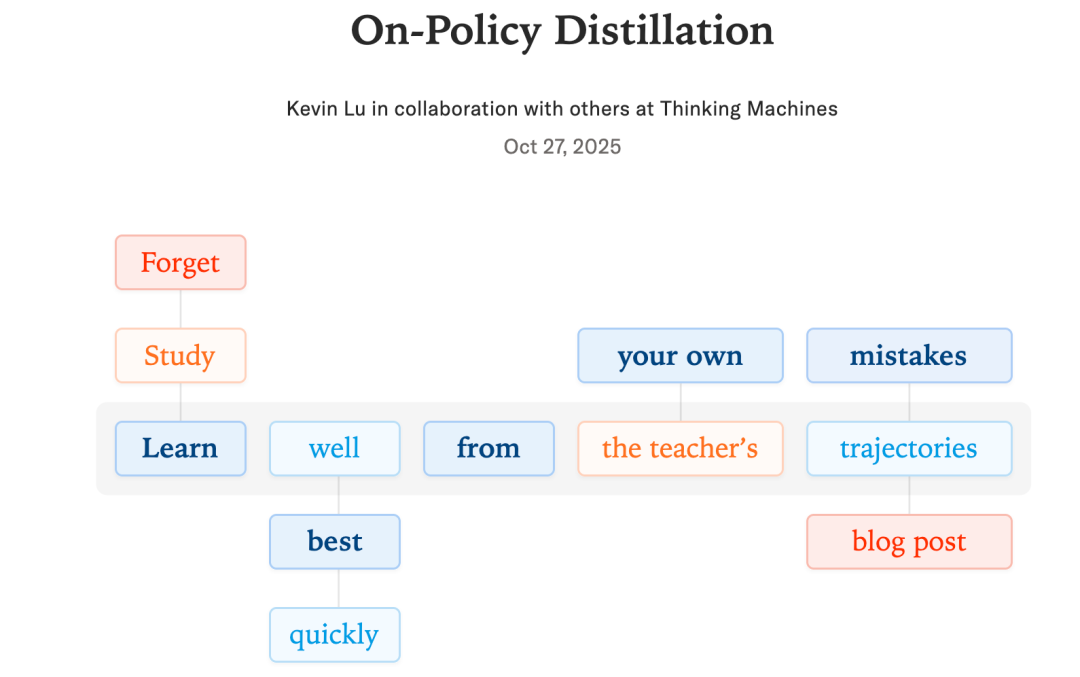Screen dimensions: 1080x677
Task: Pick the "quickly" word chip
Action: (334, 635)
